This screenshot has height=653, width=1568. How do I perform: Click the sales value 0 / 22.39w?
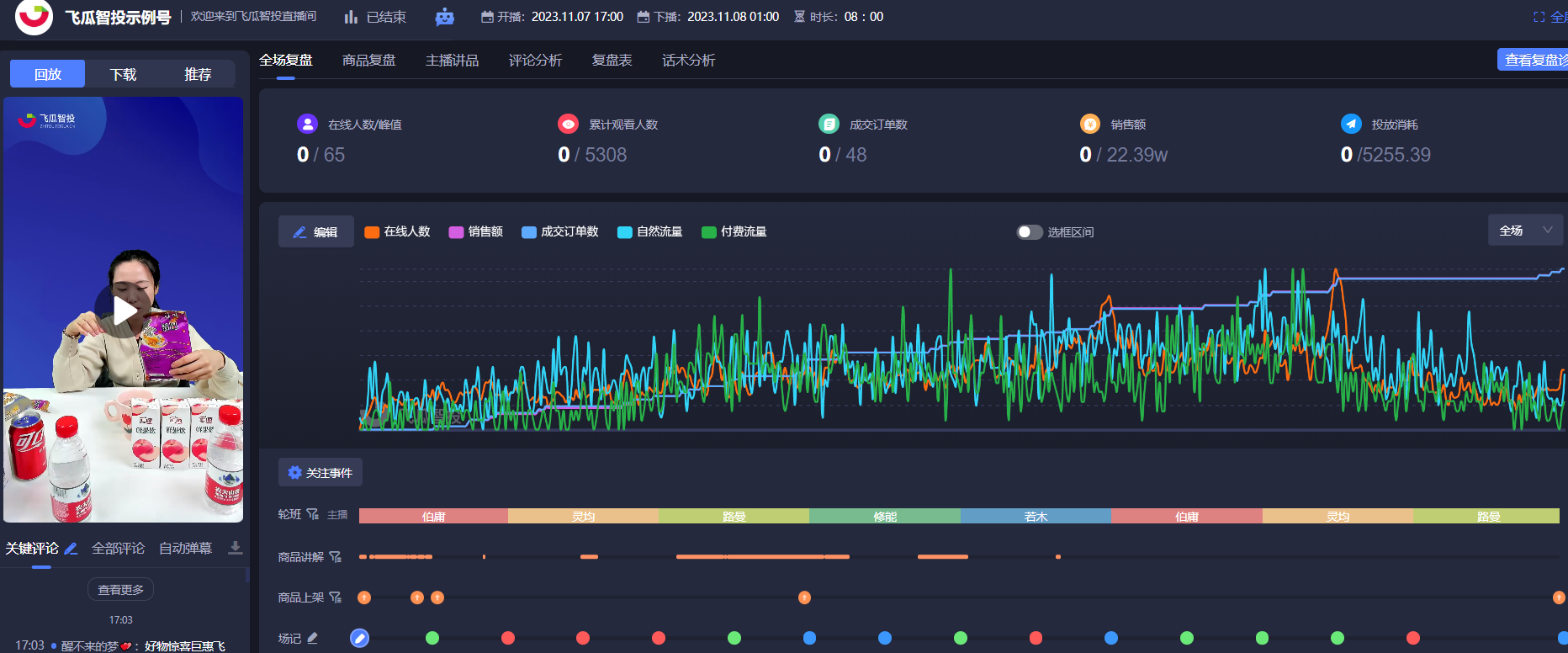[x=1124, y=155]
